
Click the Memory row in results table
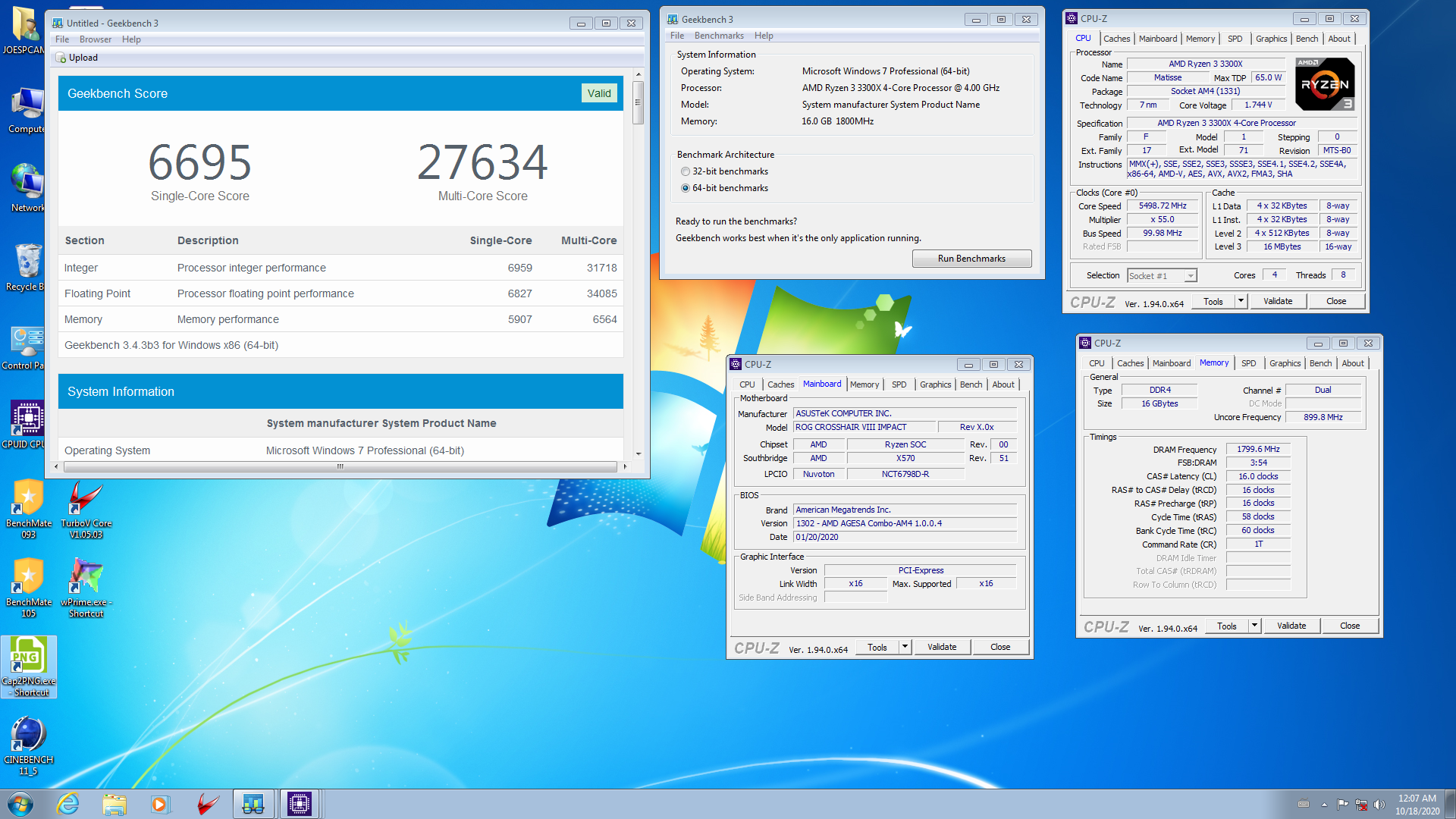(340, 319)
